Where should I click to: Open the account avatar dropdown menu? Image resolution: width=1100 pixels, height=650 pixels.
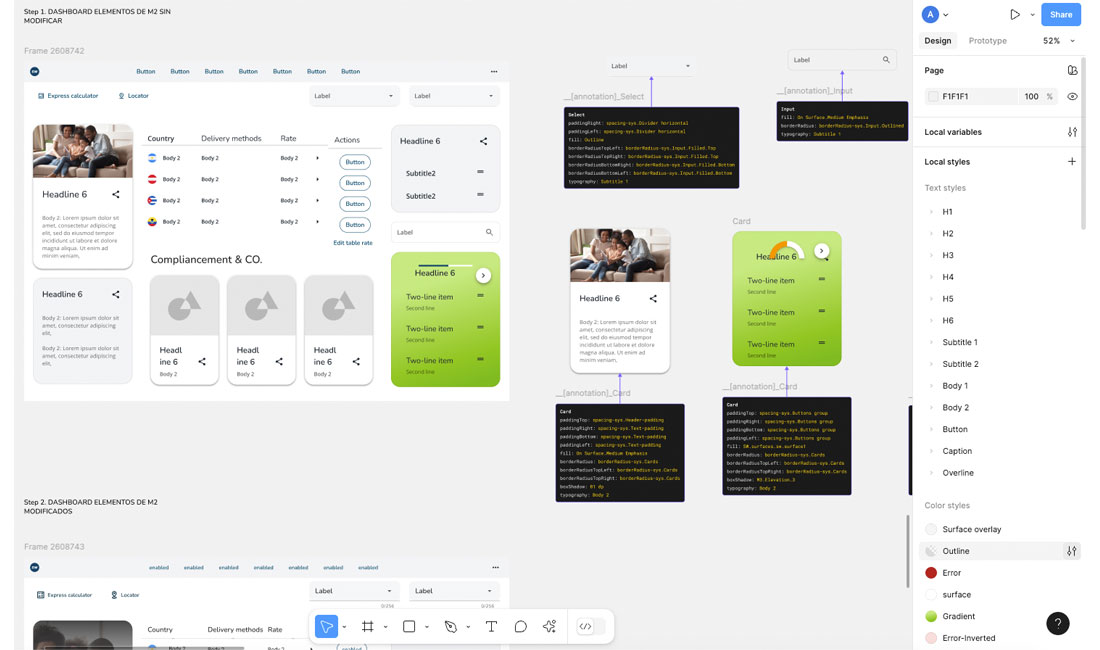(x=935, y=15)
